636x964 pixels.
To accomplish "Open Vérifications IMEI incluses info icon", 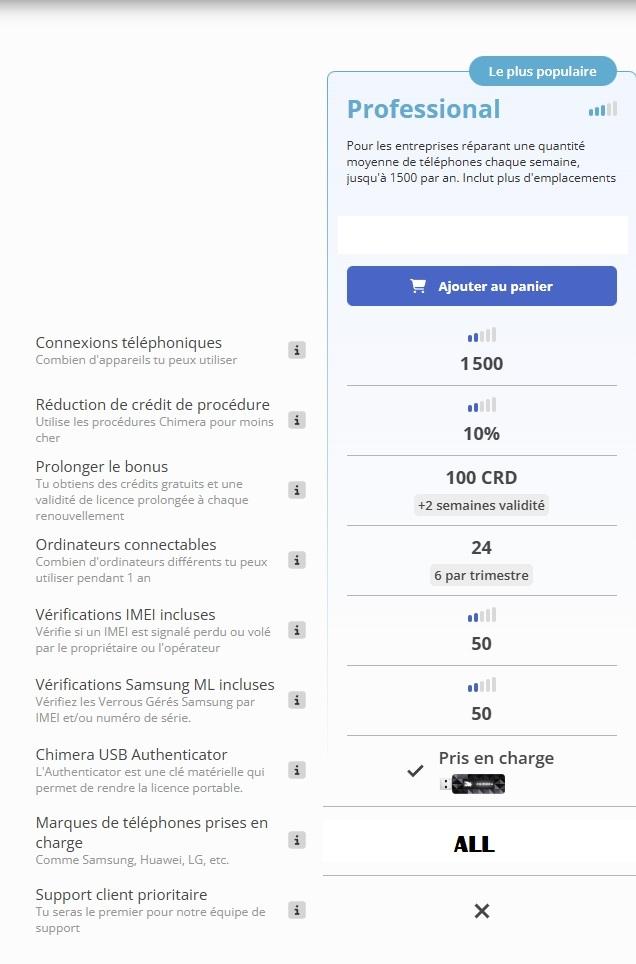I will [x=297, y=630].
